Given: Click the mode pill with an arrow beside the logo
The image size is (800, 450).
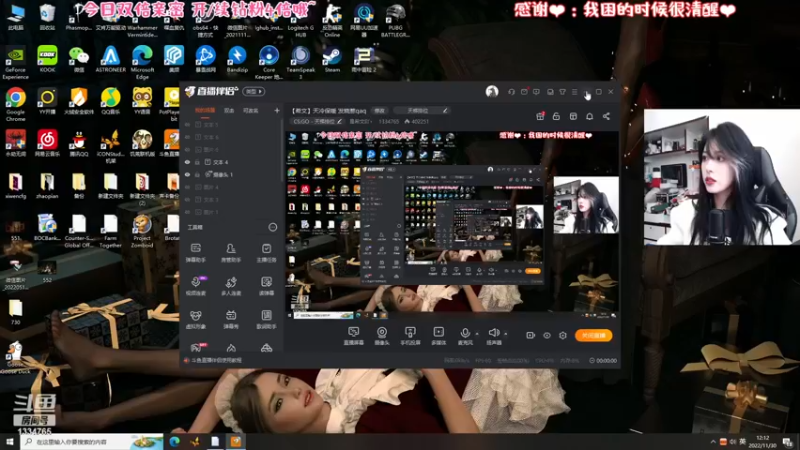Looking at the screenshot, I should [254, 91].
